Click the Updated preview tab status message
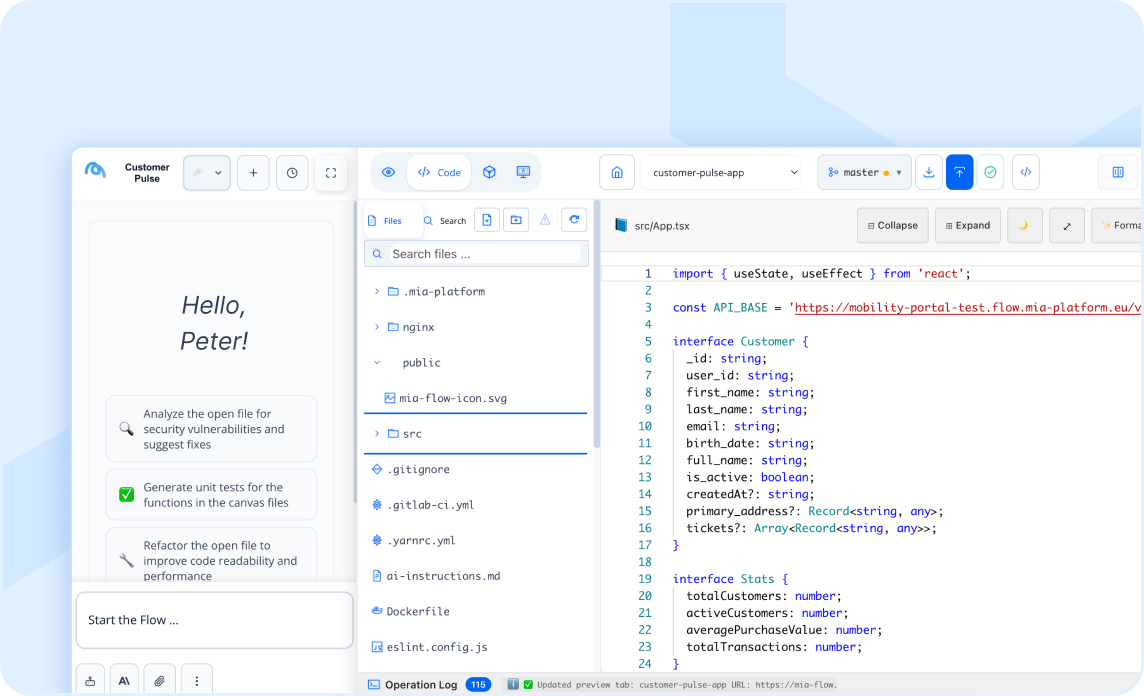Screen dimensions: 1144x696 tap(687, 684)
